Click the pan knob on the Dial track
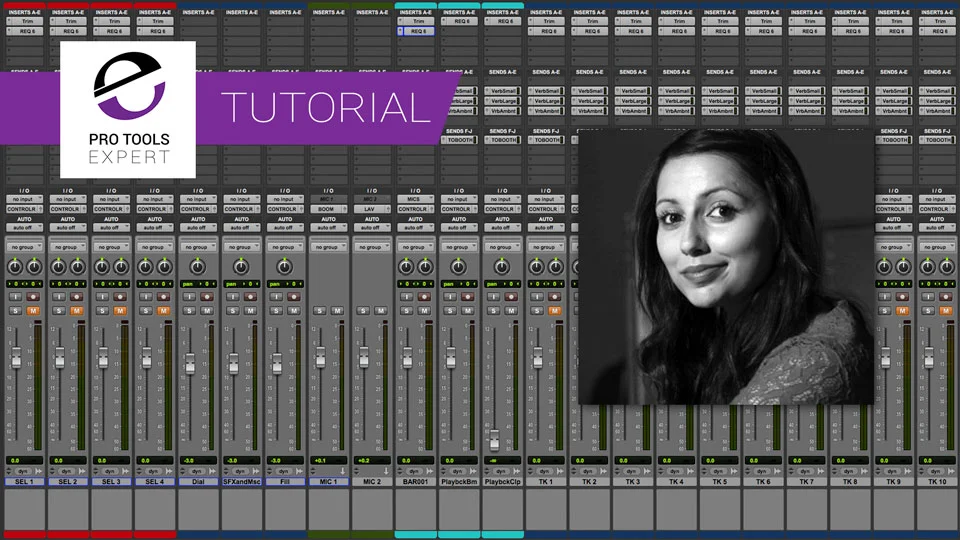 tap(197, 267)
